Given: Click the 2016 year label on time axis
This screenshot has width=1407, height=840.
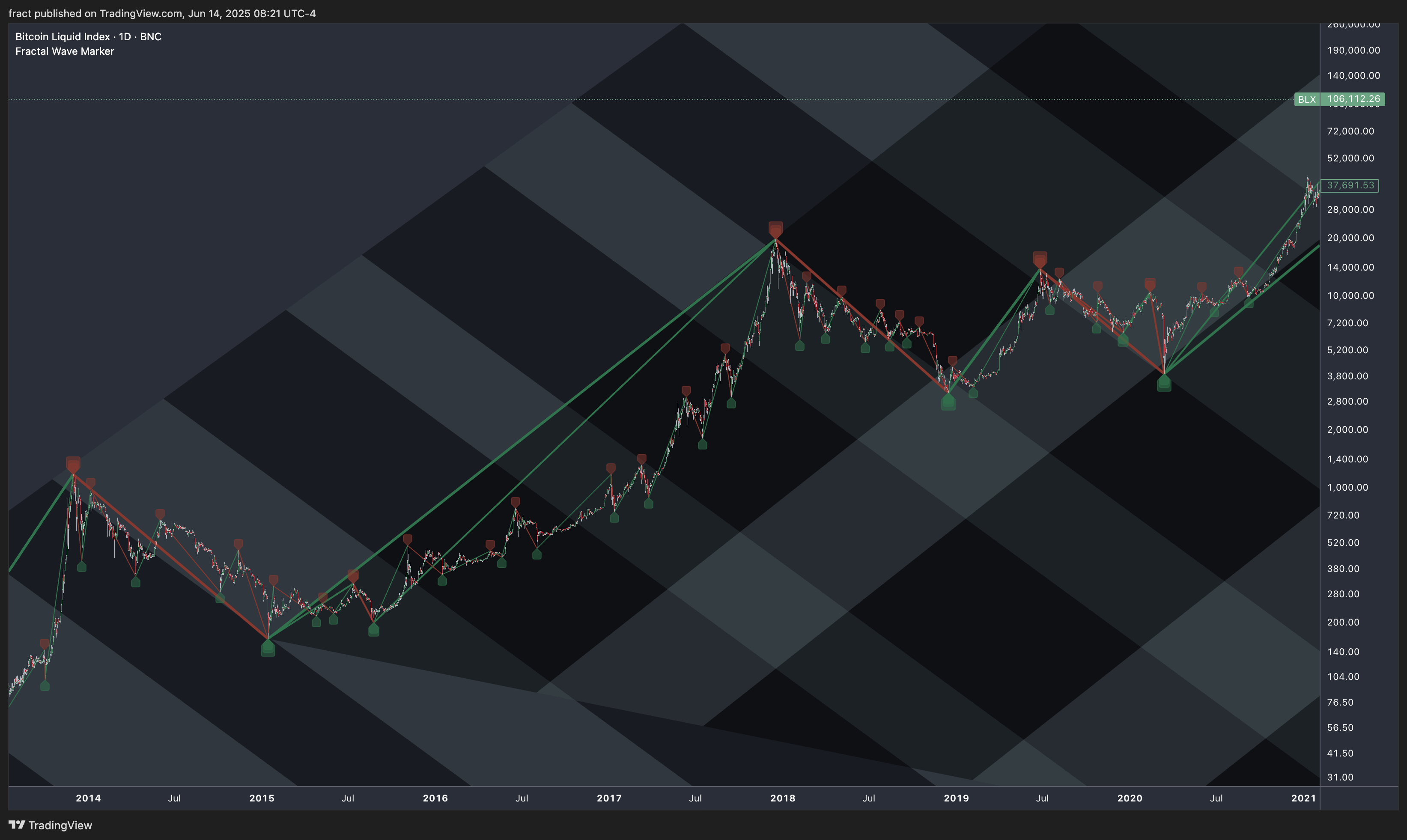Looking at the screenshot, I should [435, 798].
